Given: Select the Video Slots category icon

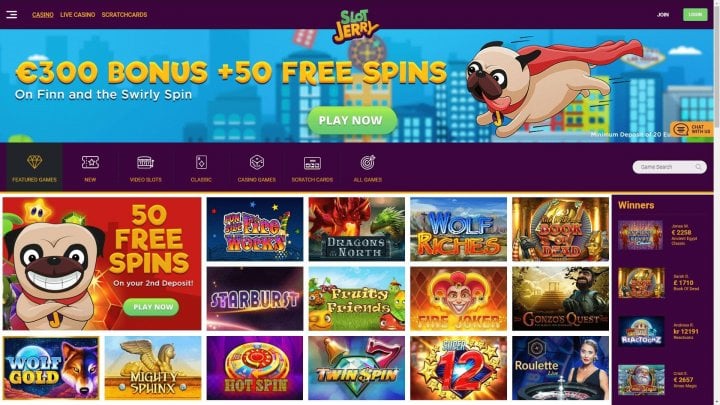Looking at the screenshot, I should click(146, 162).
